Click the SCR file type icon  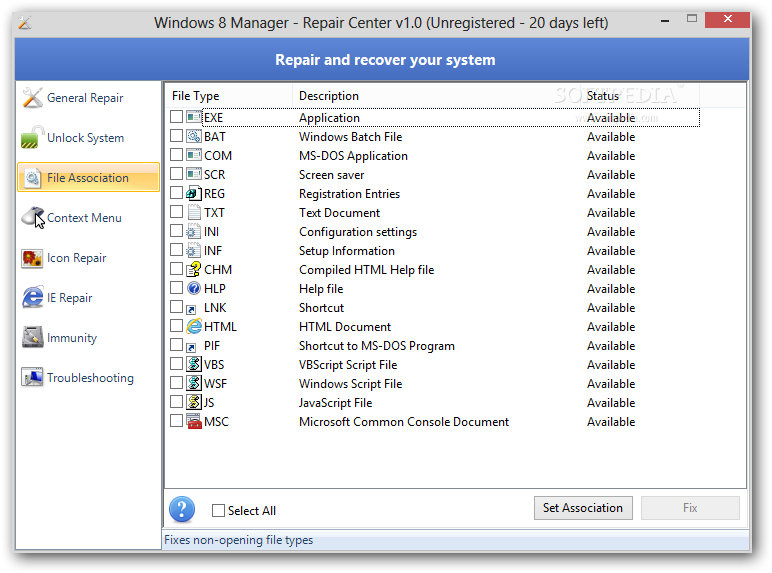pyautogui.click(x=194, y=174)
